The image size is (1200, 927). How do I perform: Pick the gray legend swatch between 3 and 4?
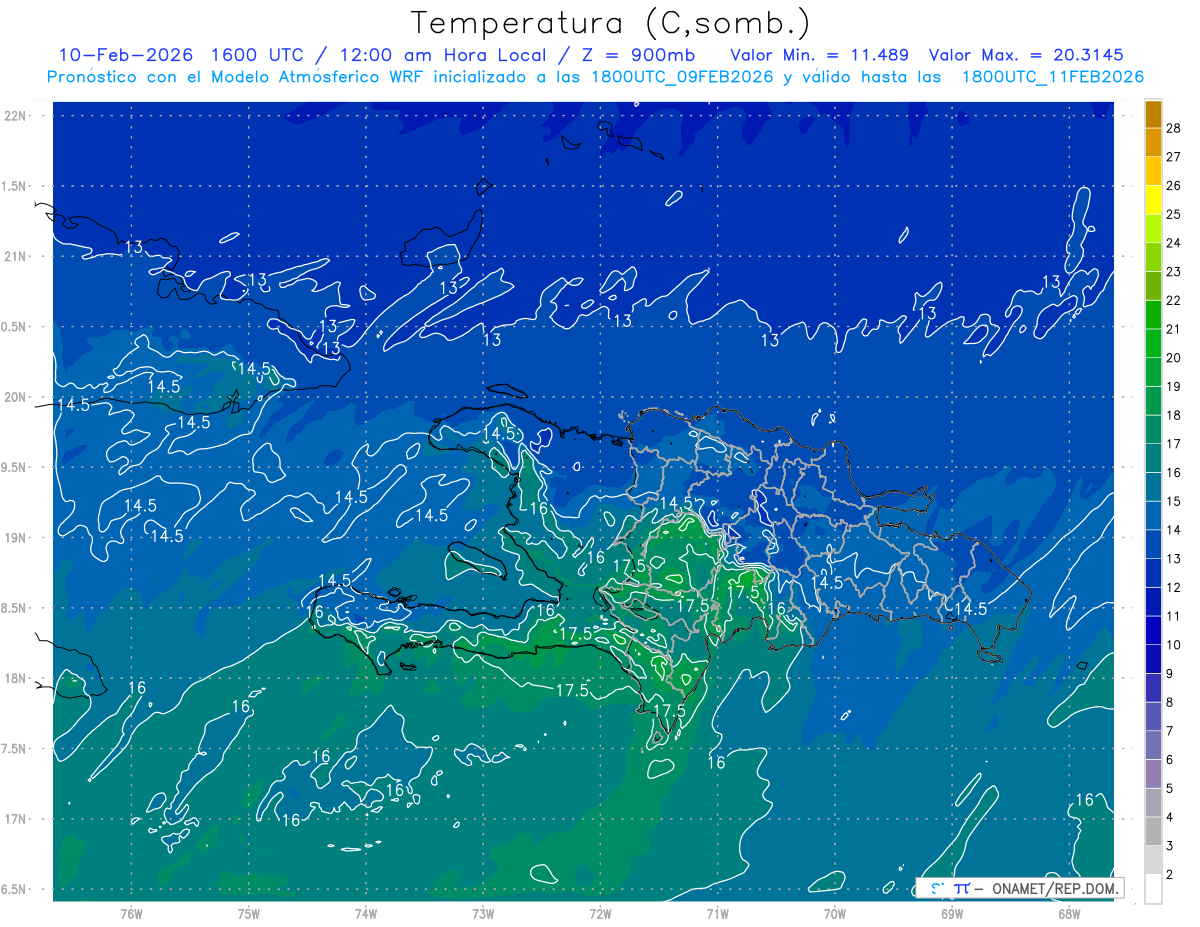[1153, 832]
